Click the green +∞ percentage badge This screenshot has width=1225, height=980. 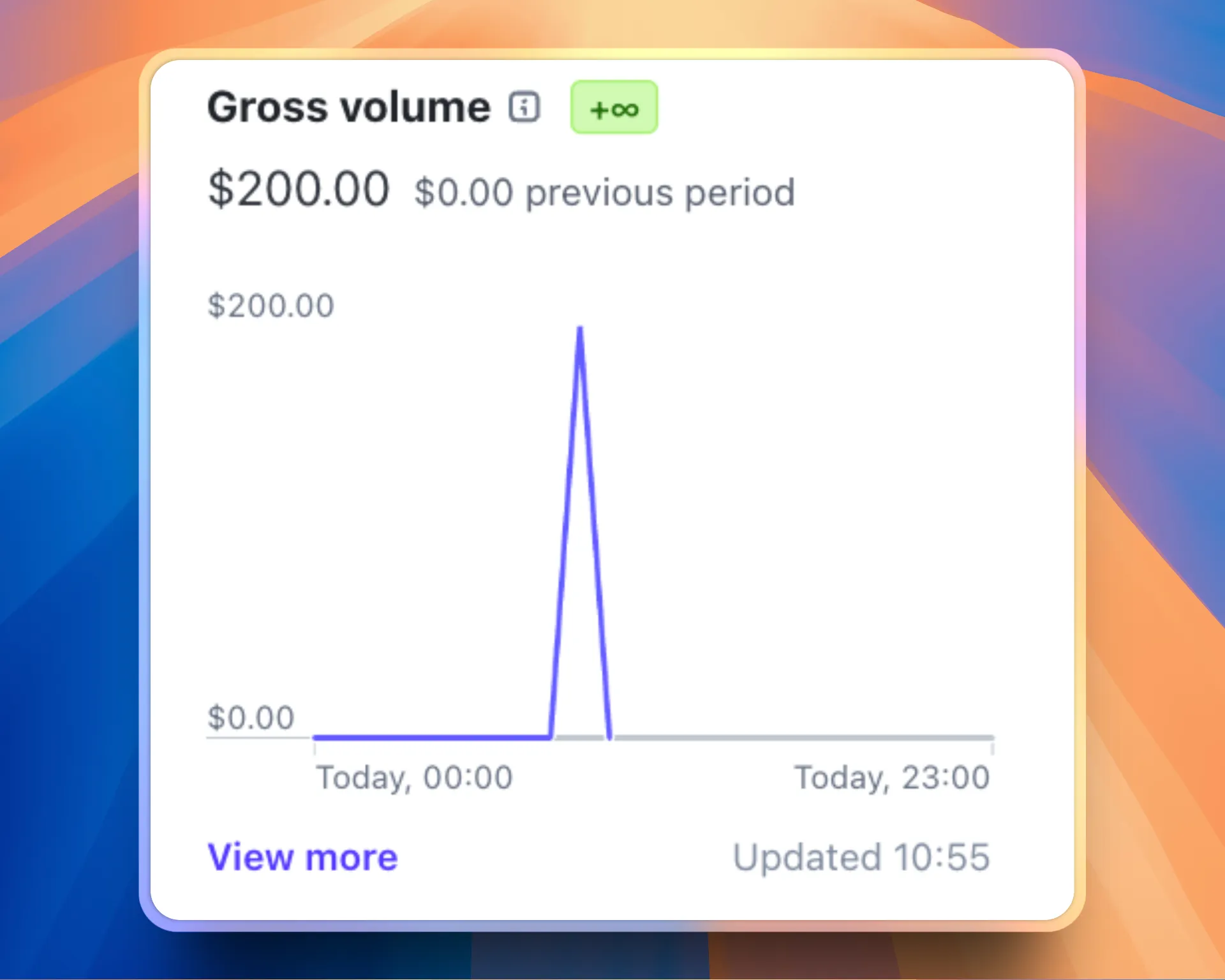[x=614, y=107]
